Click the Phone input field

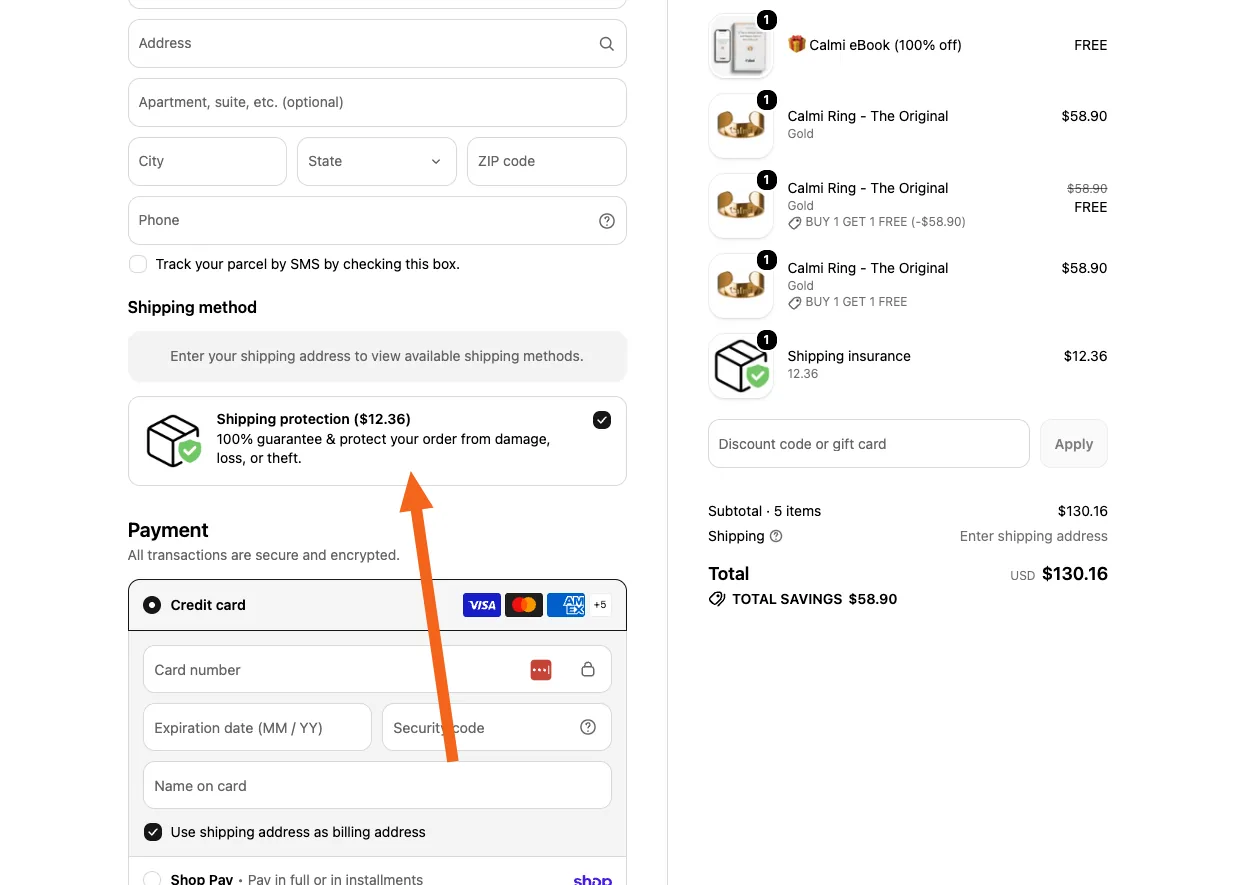coord(377,220)
